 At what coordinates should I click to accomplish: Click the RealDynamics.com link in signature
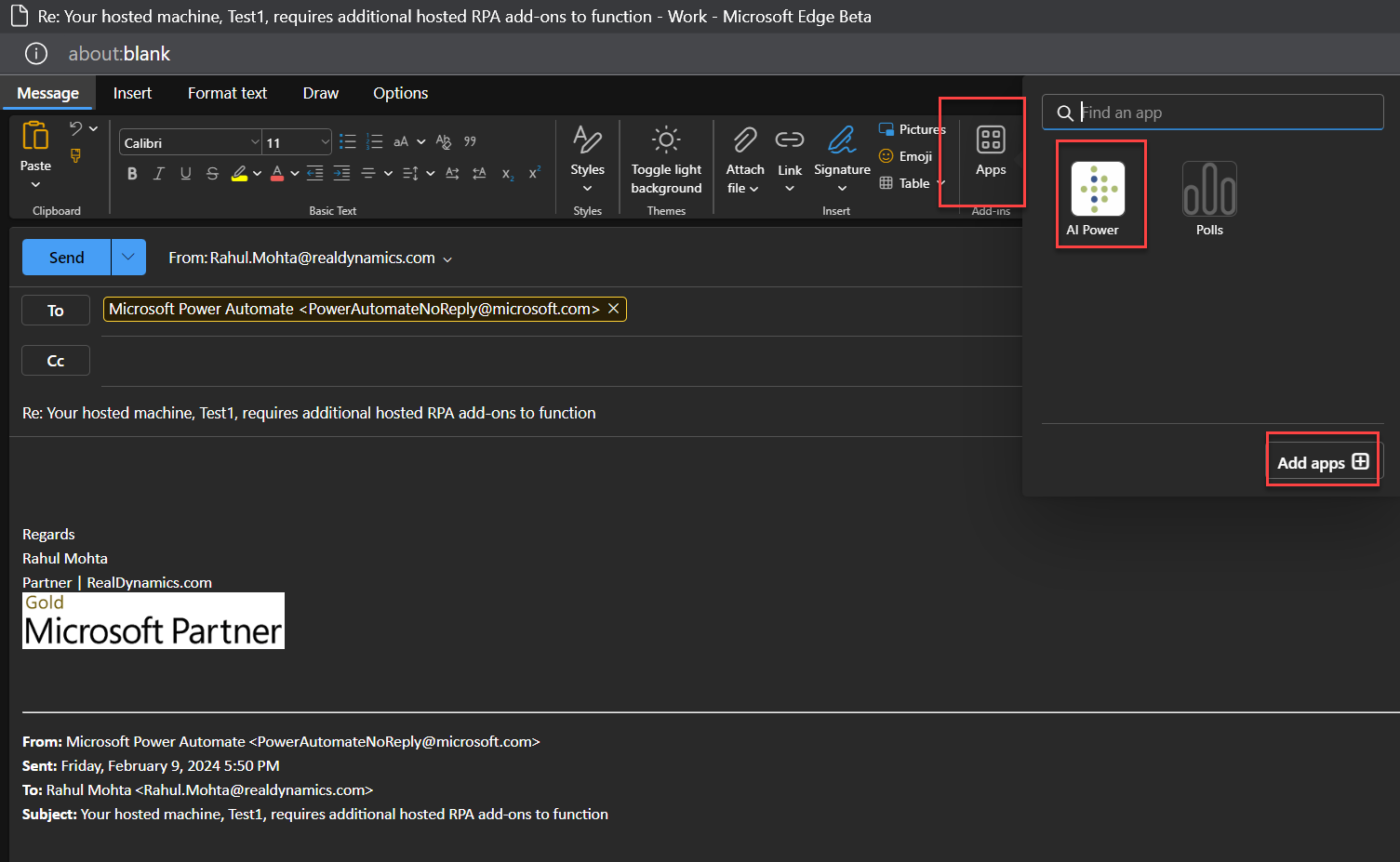[149, 582]
